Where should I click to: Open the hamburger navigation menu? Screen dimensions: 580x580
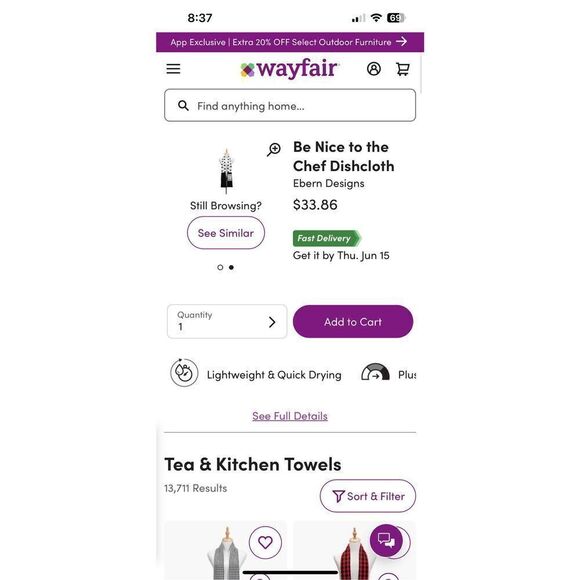[173, 69]
